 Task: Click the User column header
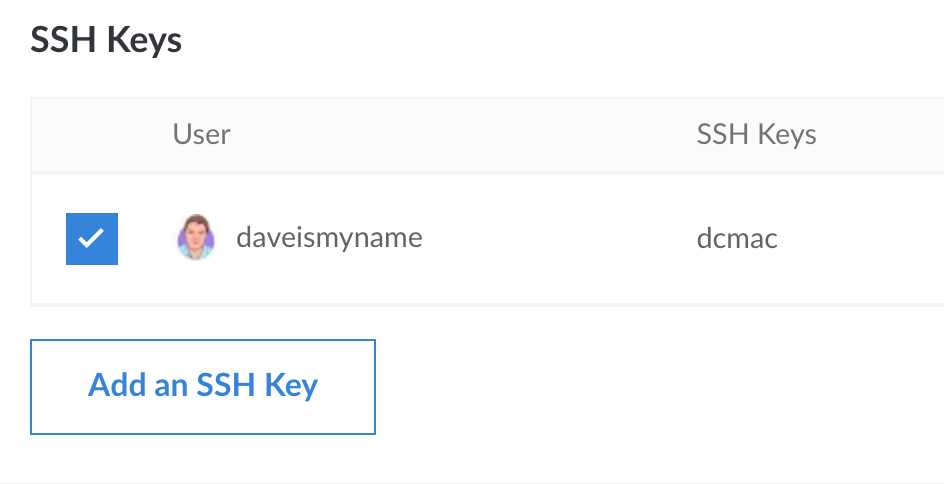[x=201, y=134]
